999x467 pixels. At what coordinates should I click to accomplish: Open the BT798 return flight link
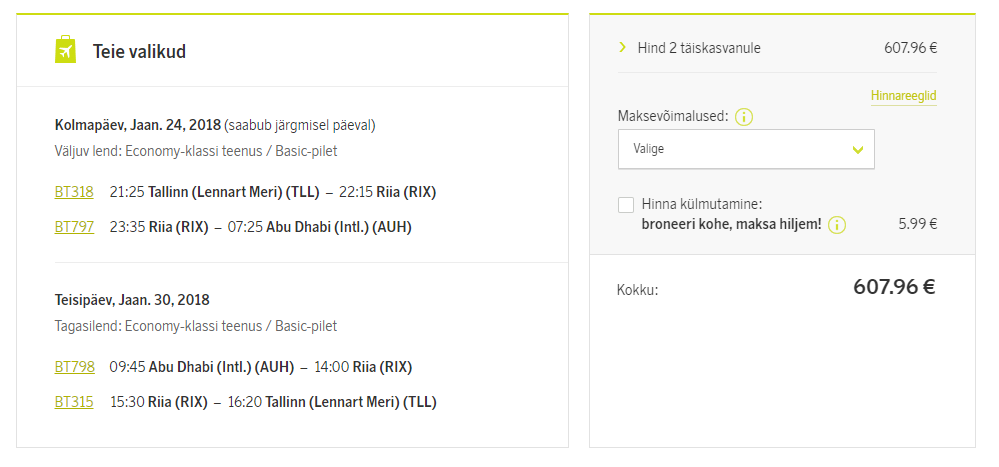coord(74,367)
